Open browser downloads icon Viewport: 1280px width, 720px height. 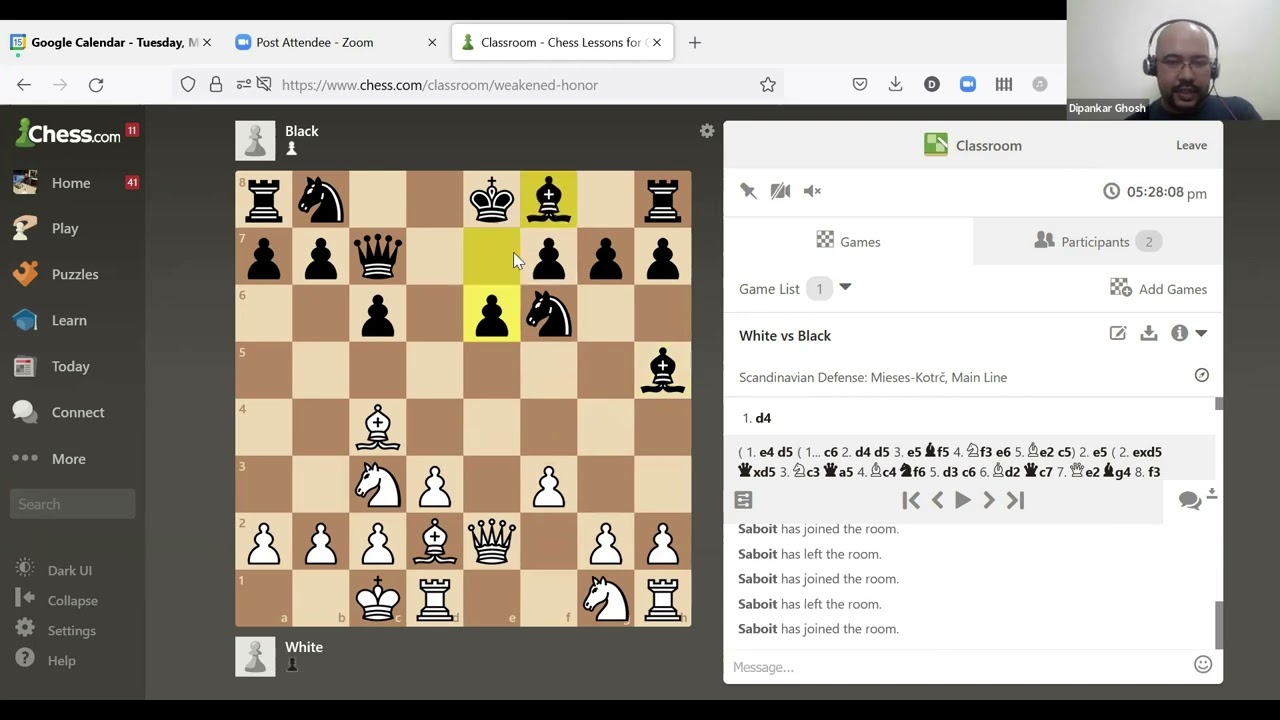coord(896,85)
